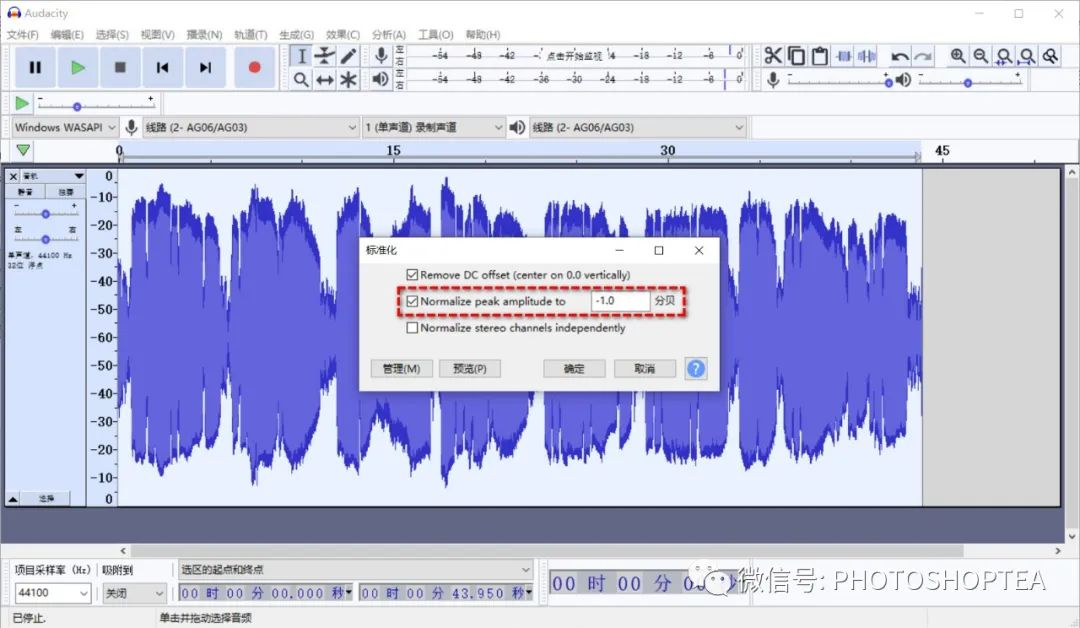Activate the Zoom tool
This screenshot has width=1080, height=628.
point(302,79)
